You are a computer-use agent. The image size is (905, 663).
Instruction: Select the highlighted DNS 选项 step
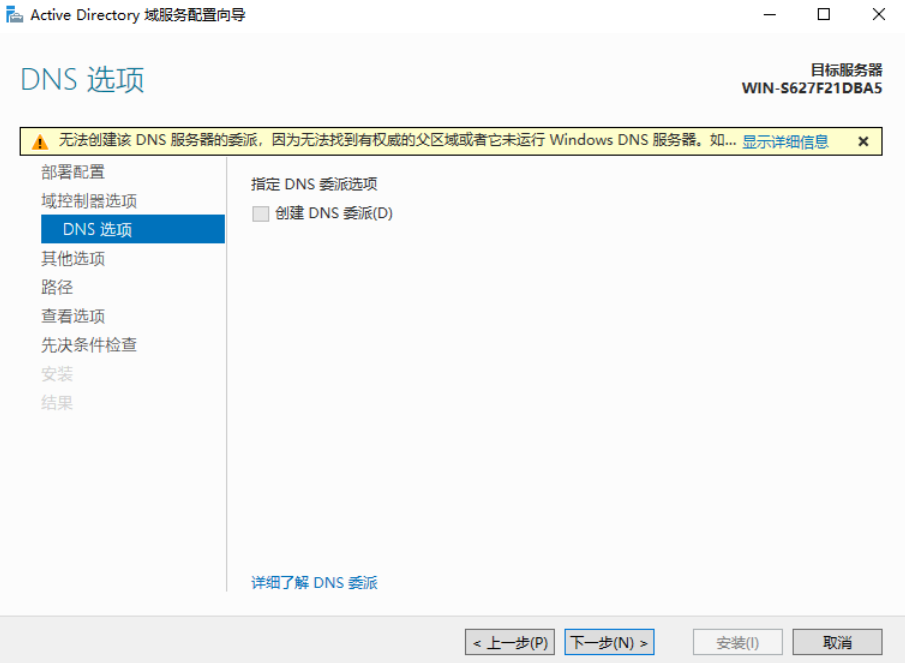133,229
